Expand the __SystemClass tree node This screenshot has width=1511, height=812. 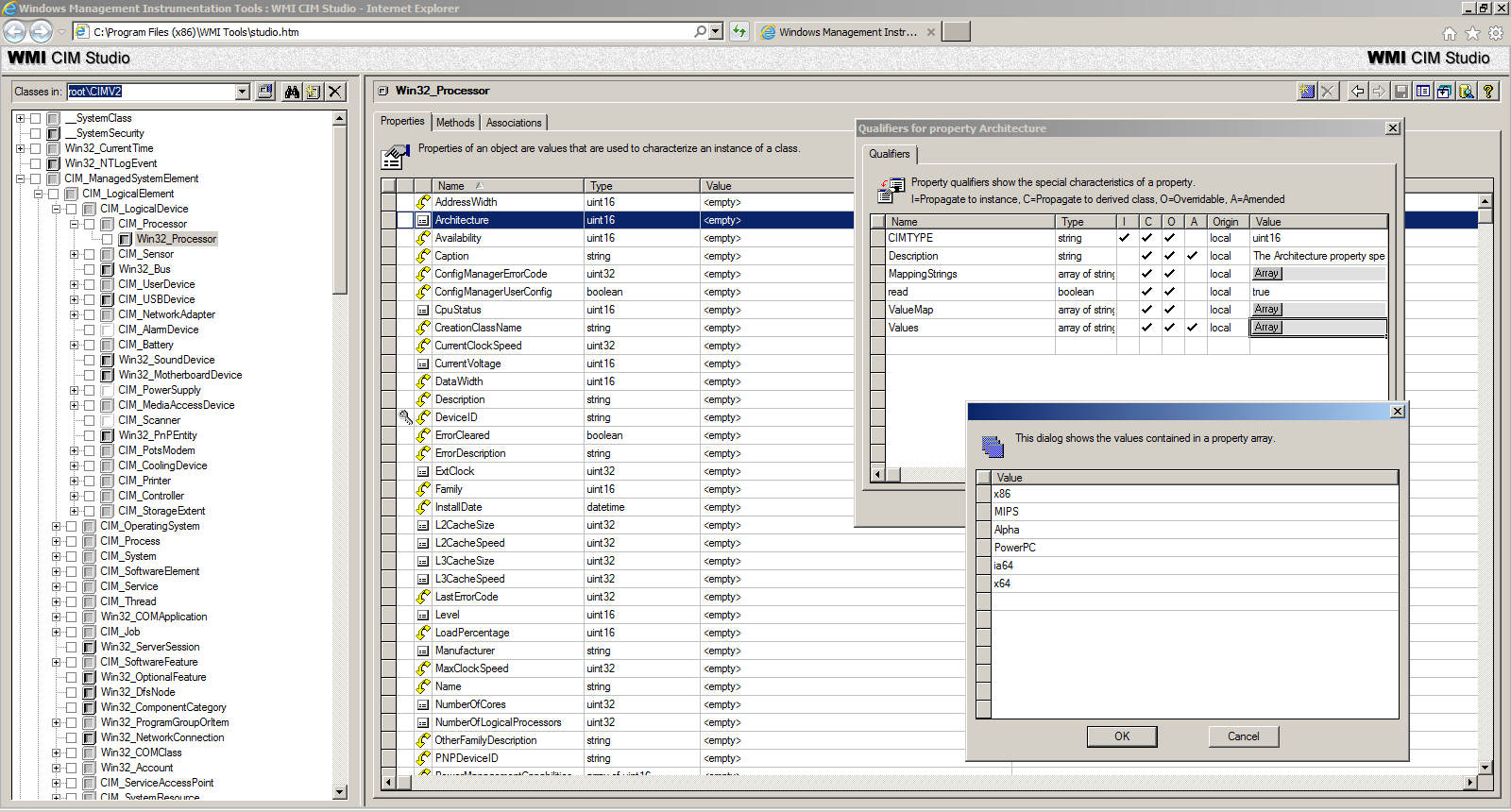tap(20, 118)
